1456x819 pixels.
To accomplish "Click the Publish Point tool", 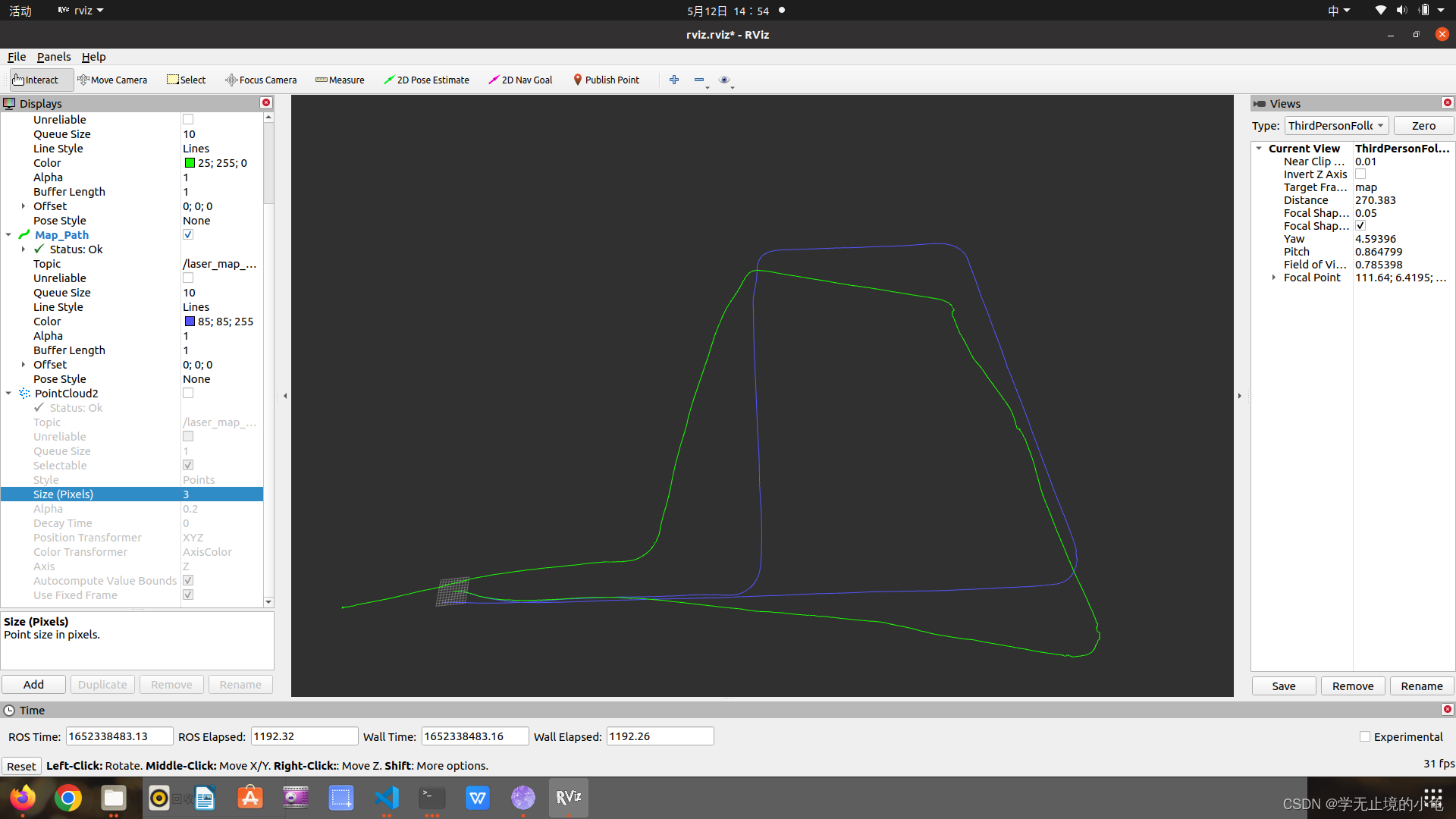I will click(x=606, y=80).
